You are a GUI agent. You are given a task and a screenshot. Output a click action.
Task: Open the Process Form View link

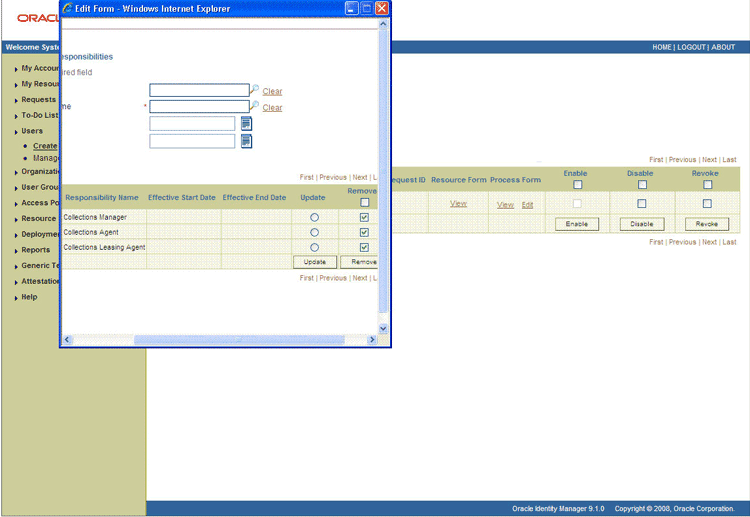click(505, 205)
